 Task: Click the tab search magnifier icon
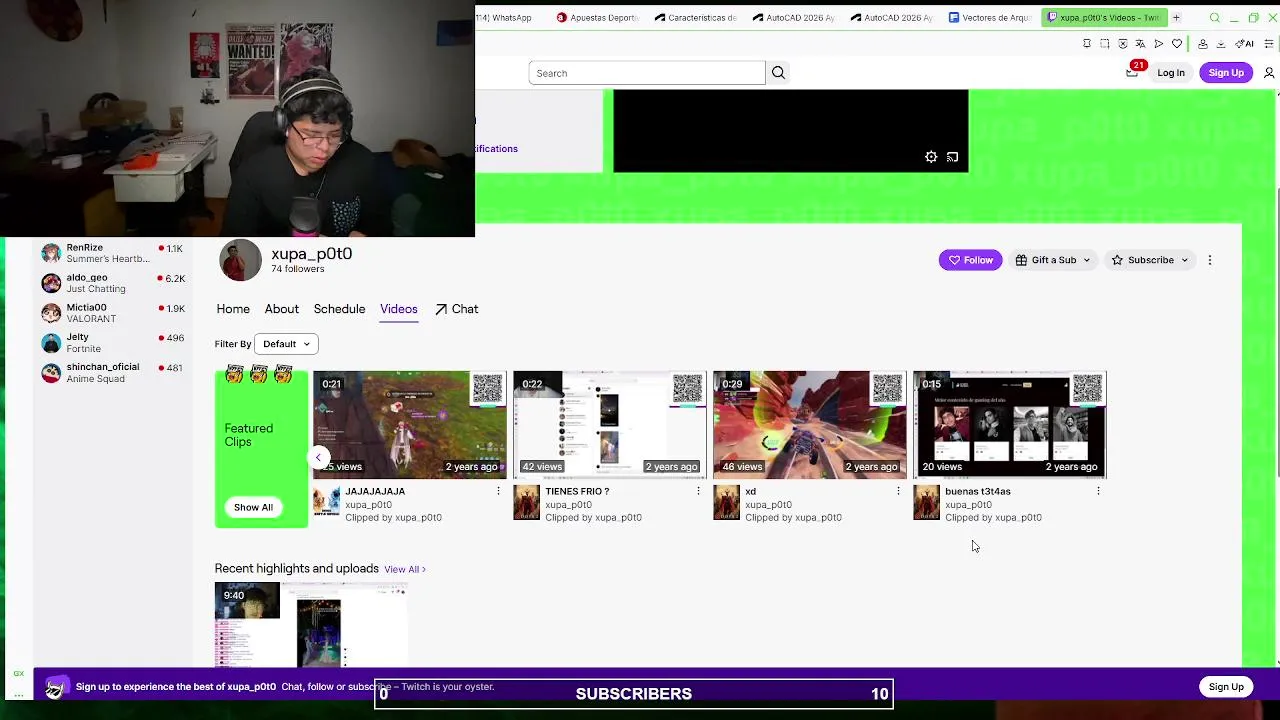tap(1215, 17)
